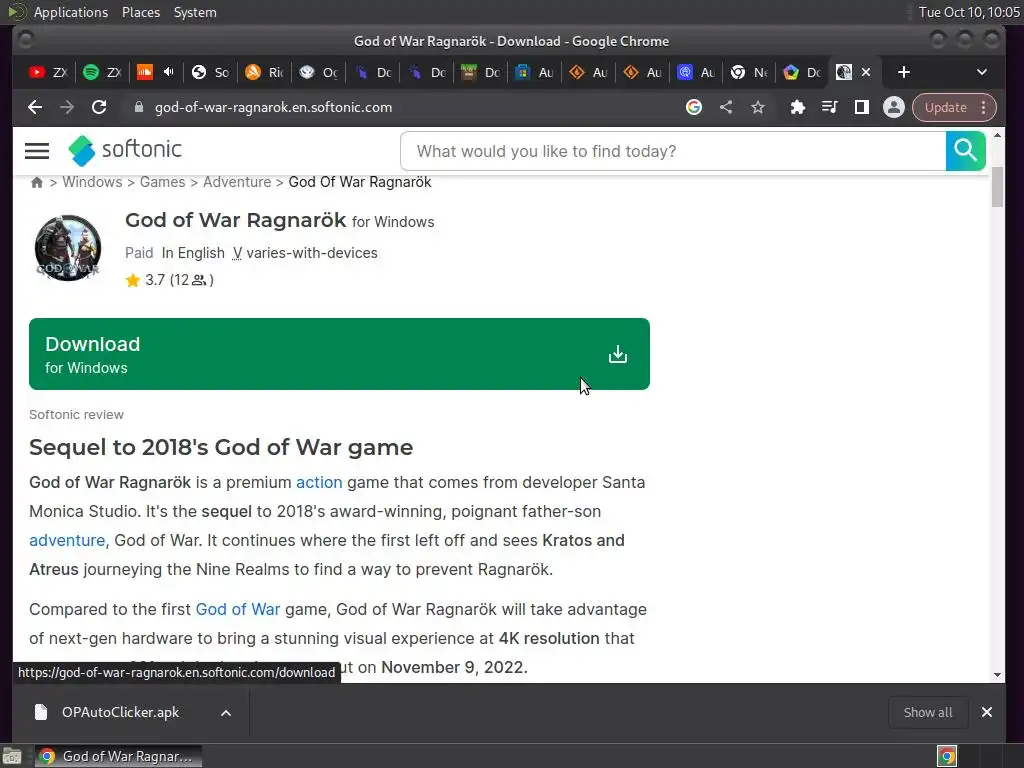Open the Adventure breadcrumb link
The image size is (1024, 768).
click(237, 182)
